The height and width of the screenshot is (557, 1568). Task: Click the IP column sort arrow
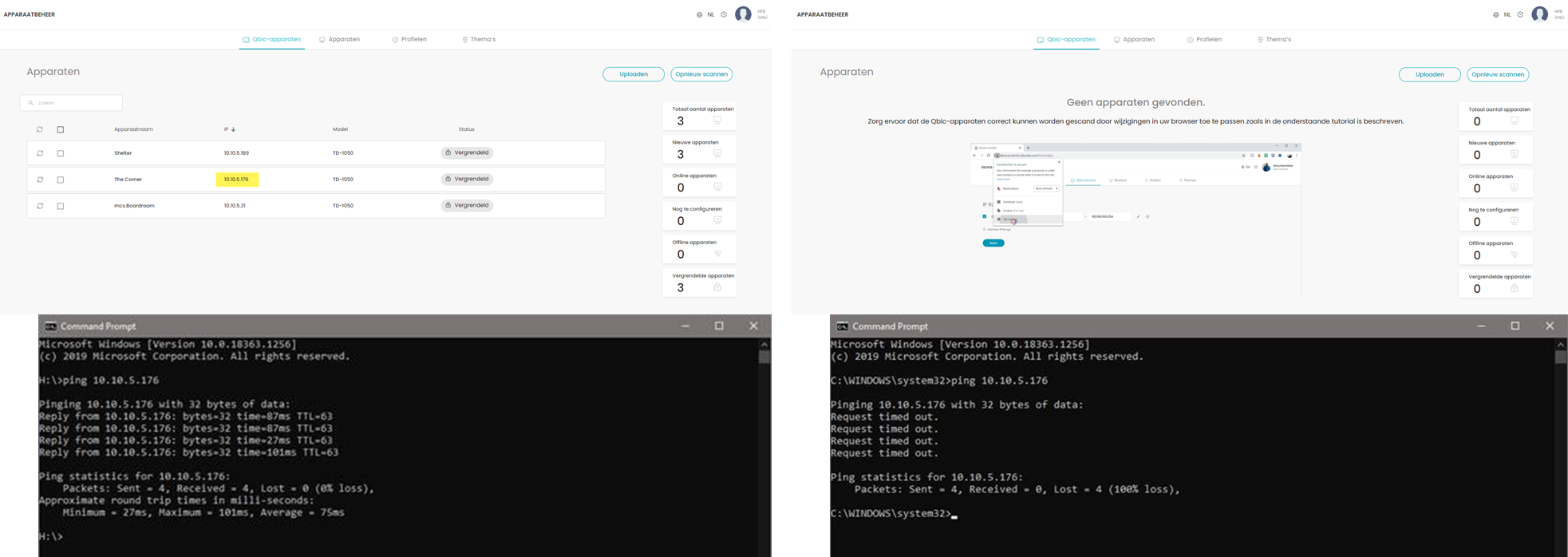(x=233, y=129)
